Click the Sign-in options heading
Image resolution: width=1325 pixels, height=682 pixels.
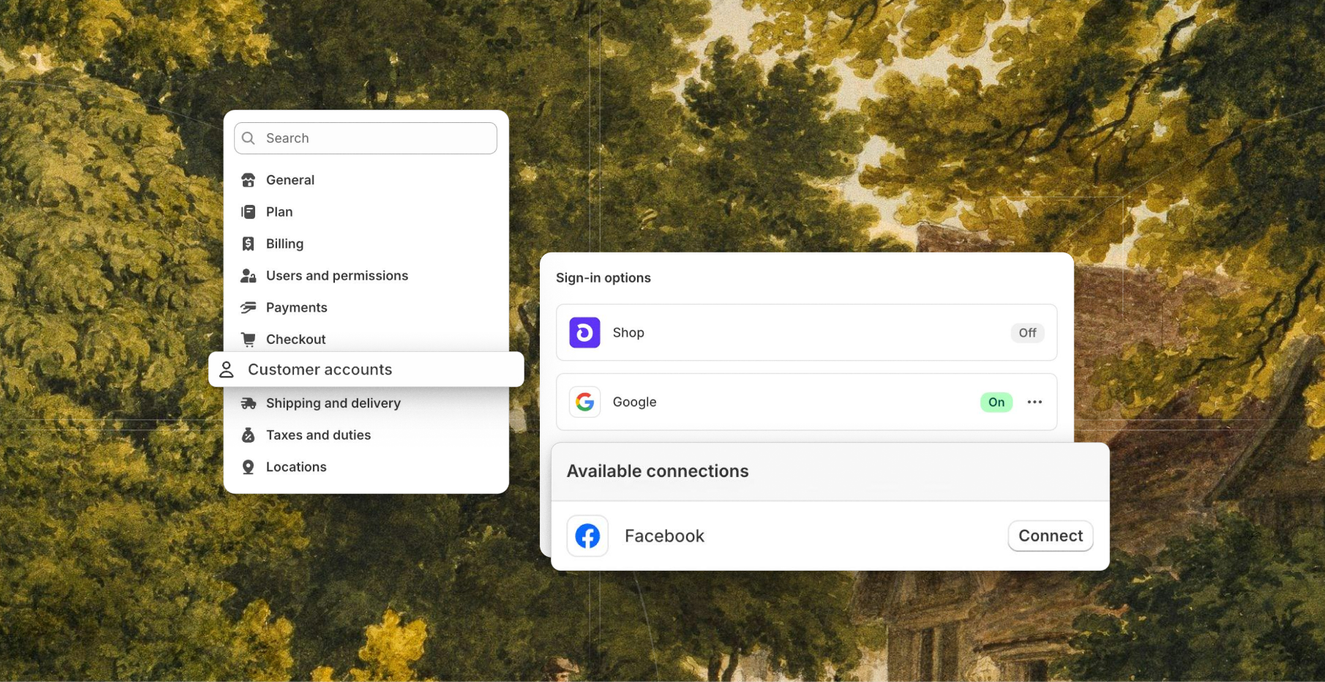click(x=603, y=278)
